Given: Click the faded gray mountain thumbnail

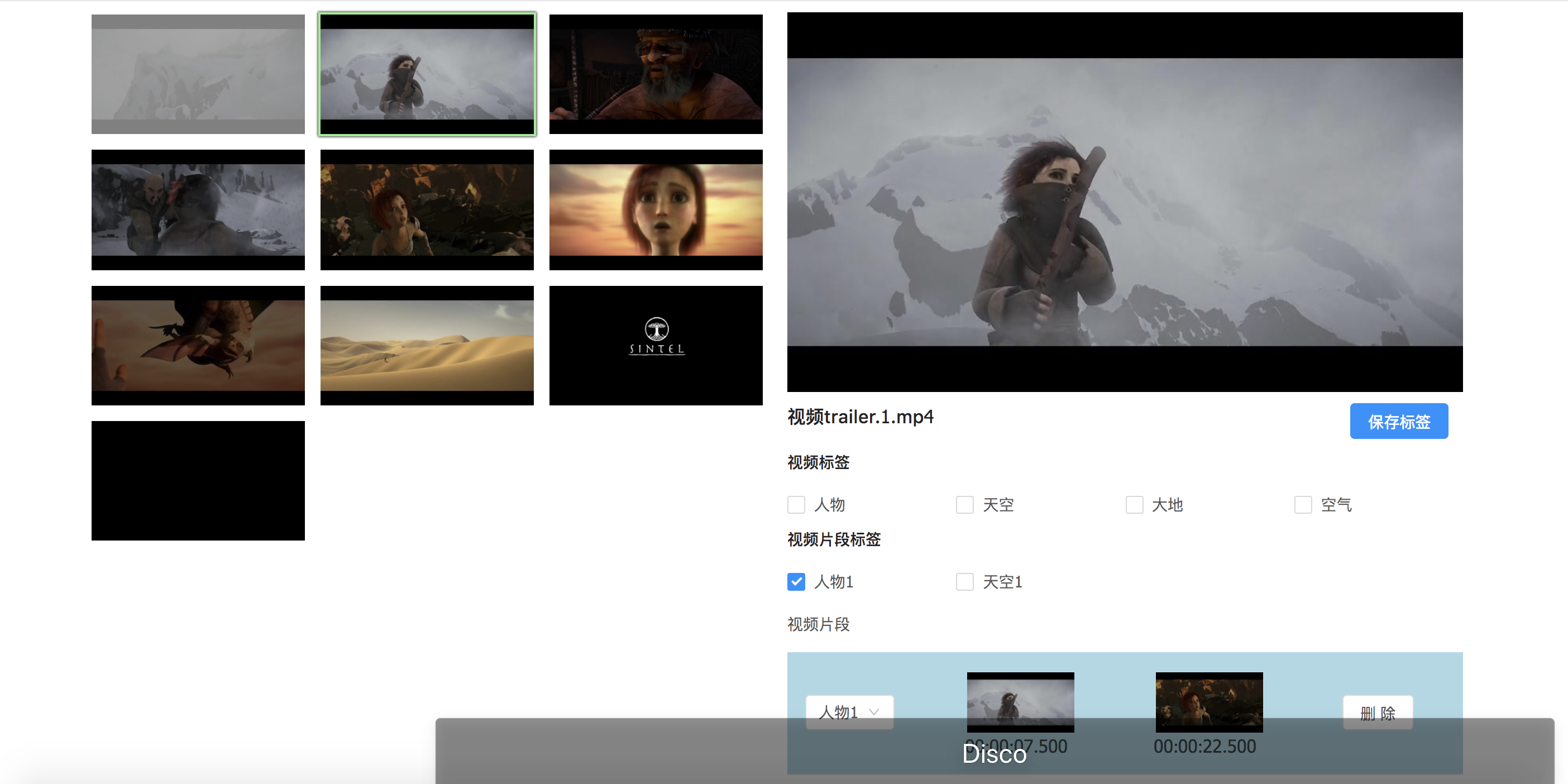Looking at the screenshot, I should [x=198, y=74].
